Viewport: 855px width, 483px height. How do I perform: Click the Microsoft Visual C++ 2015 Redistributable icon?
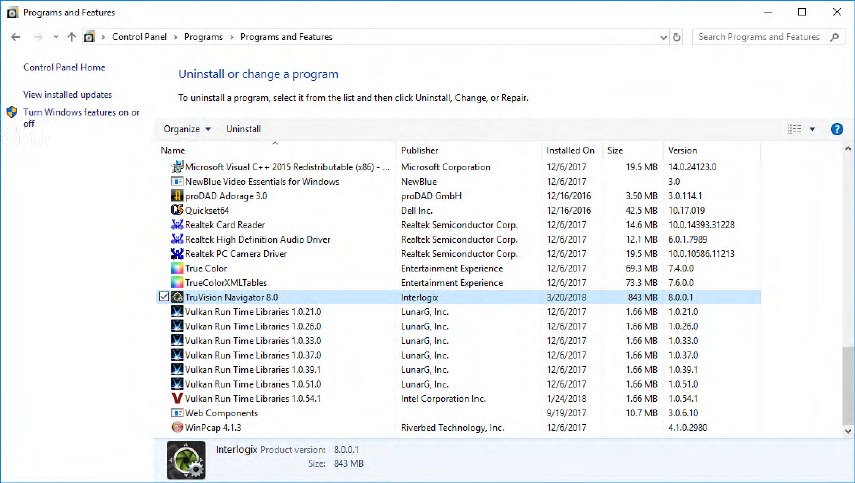177,167
